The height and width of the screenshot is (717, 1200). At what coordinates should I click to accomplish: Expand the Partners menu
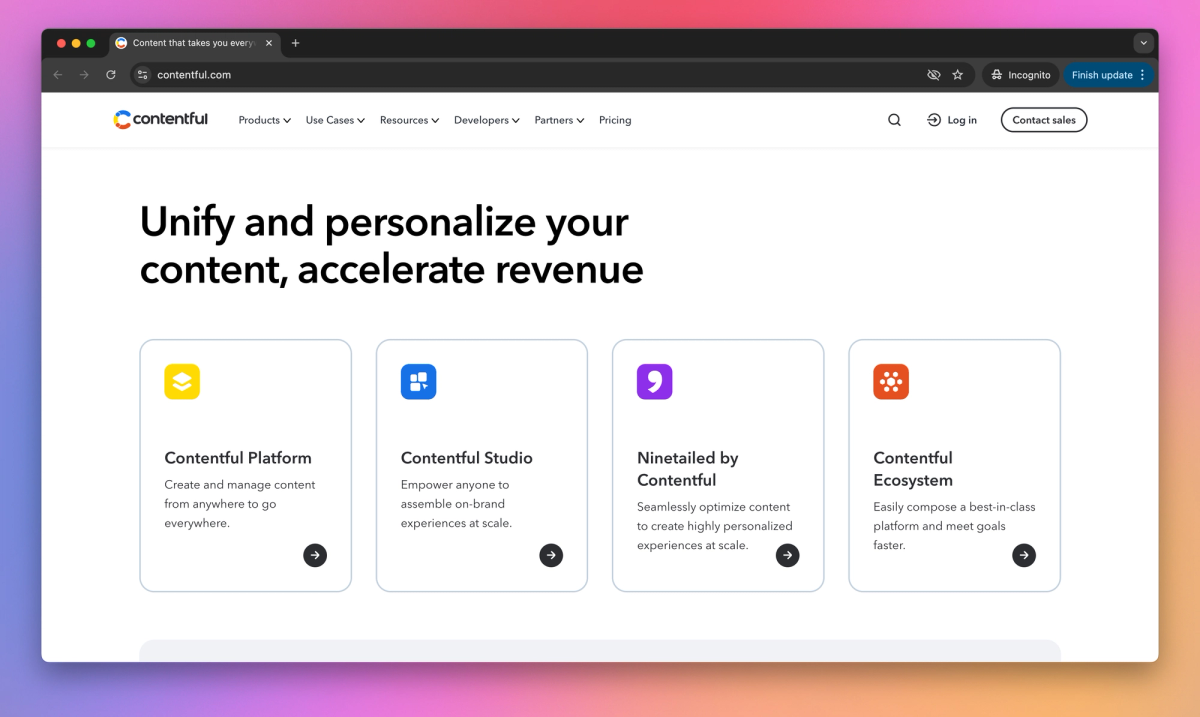559,120
